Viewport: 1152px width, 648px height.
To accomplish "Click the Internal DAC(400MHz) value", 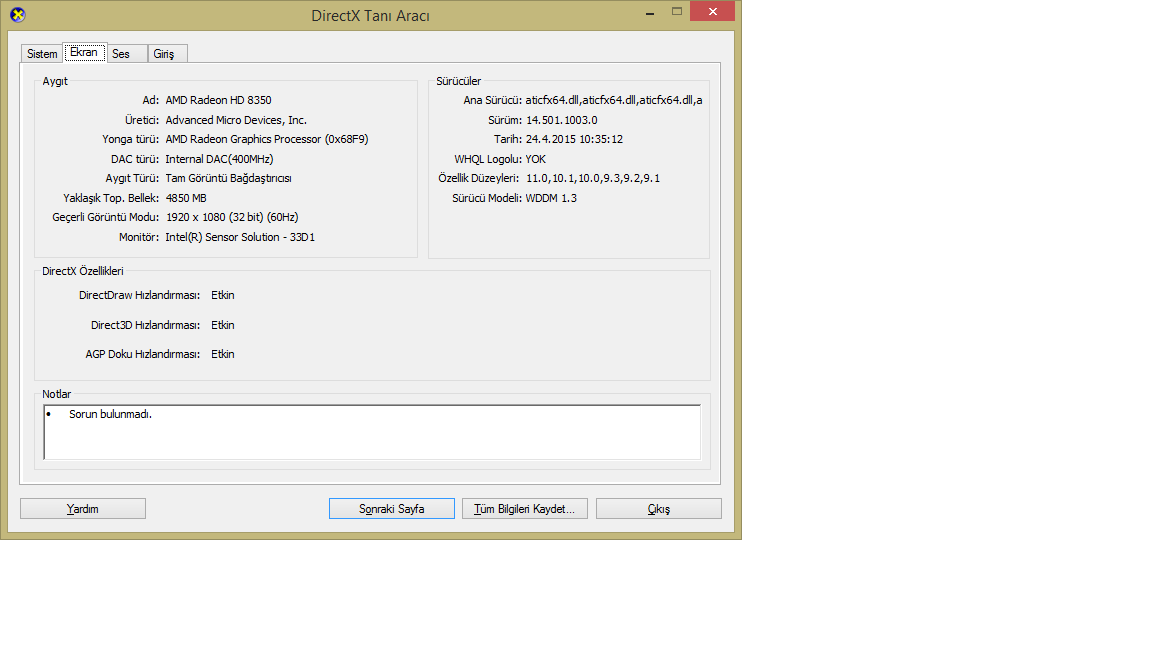I will coord(219,159).
